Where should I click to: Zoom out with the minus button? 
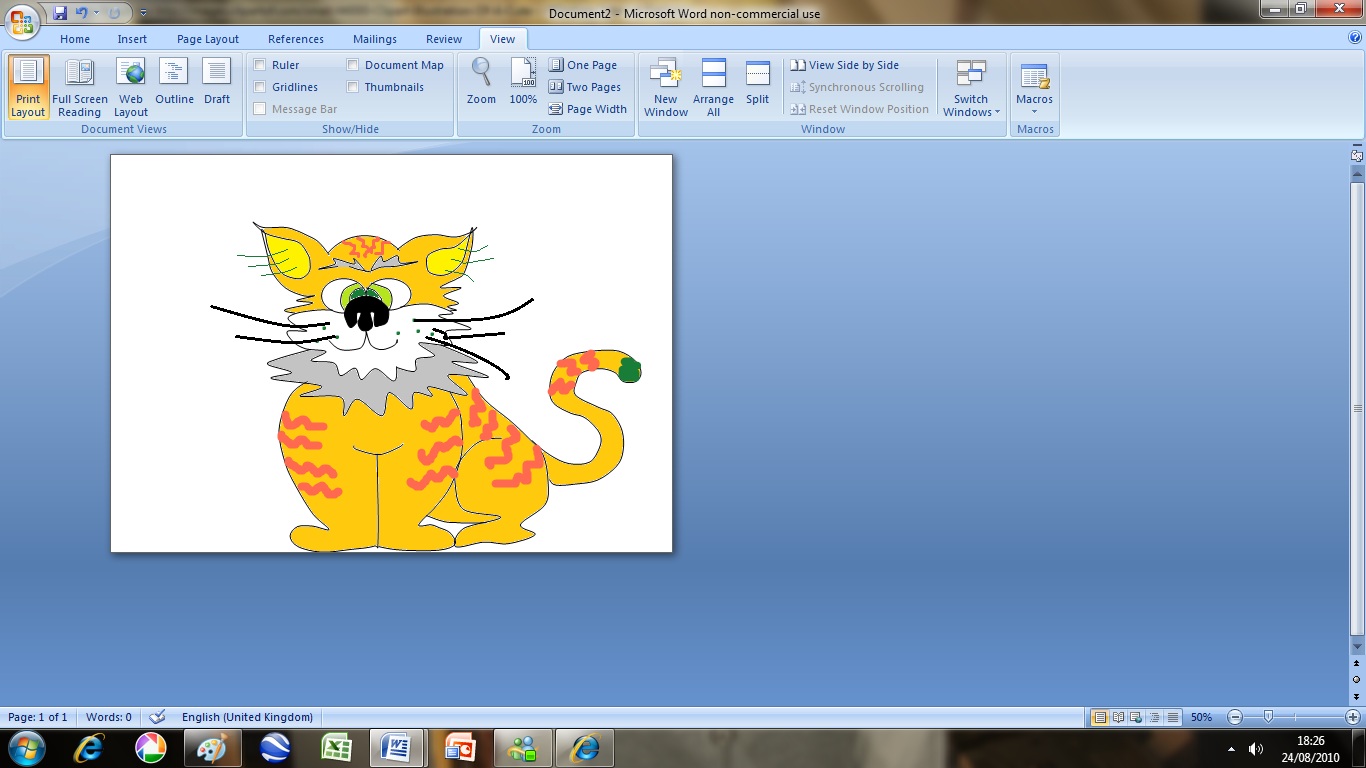pyautogui.click(x=1235, y=717)
